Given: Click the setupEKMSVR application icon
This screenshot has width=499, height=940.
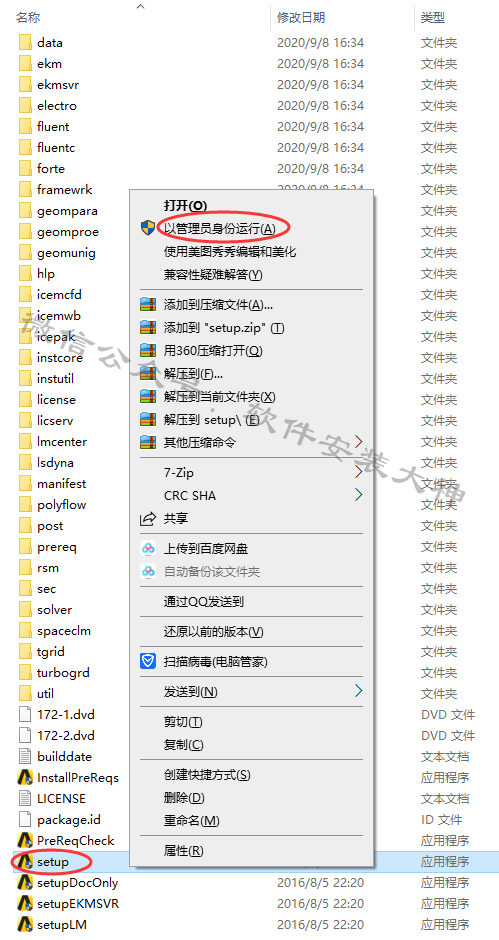Looking at the screenshot, I should point(25,903).
